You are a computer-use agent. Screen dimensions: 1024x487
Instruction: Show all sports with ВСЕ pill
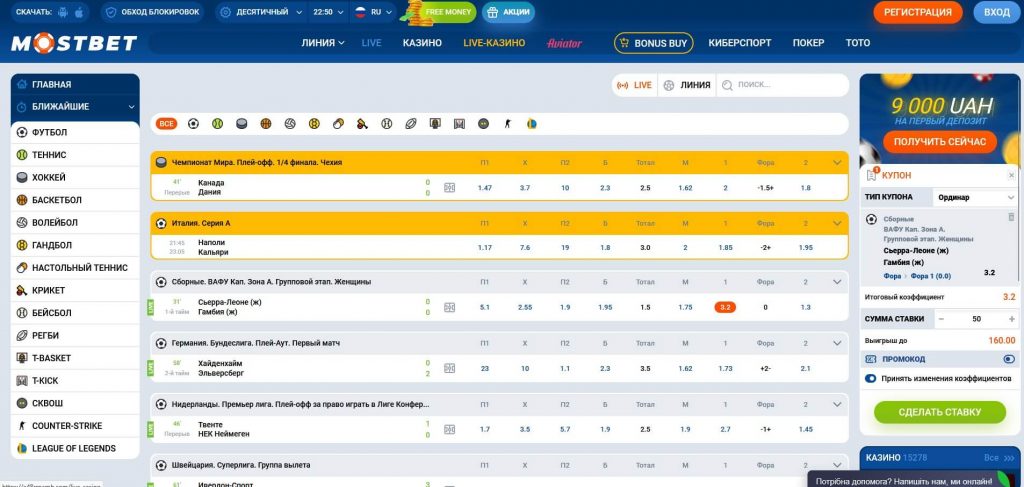(x=167, y=123)
